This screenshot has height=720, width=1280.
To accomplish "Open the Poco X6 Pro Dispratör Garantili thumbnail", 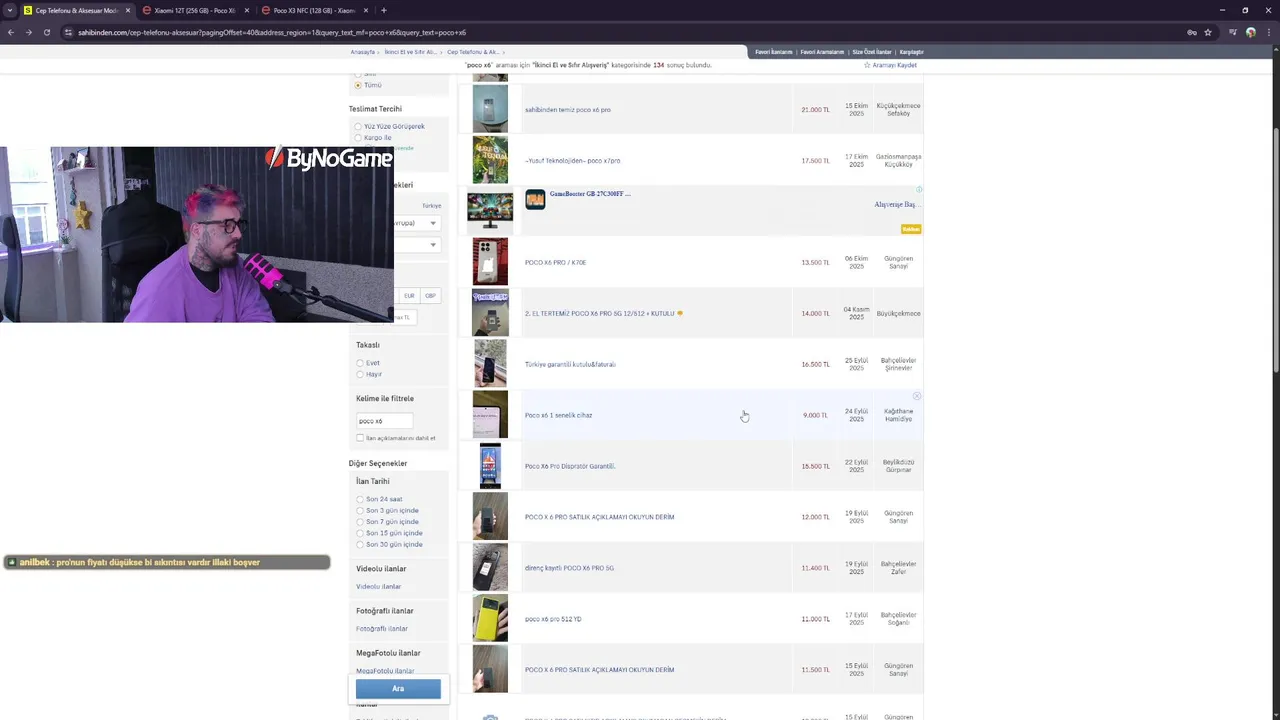I will [490, 466].
